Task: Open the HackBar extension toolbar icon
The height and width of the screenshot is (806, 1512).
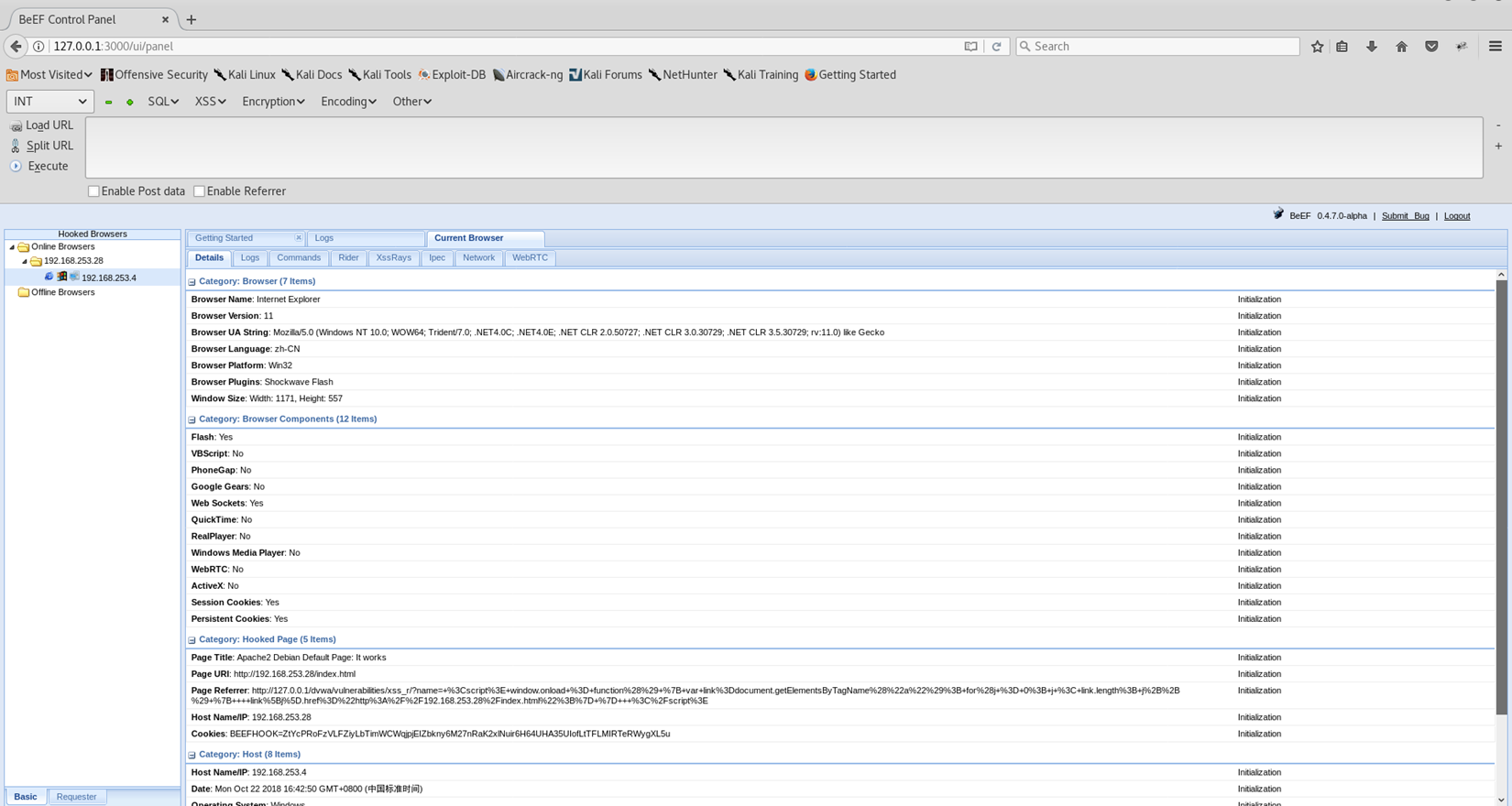Action: 1462,46
